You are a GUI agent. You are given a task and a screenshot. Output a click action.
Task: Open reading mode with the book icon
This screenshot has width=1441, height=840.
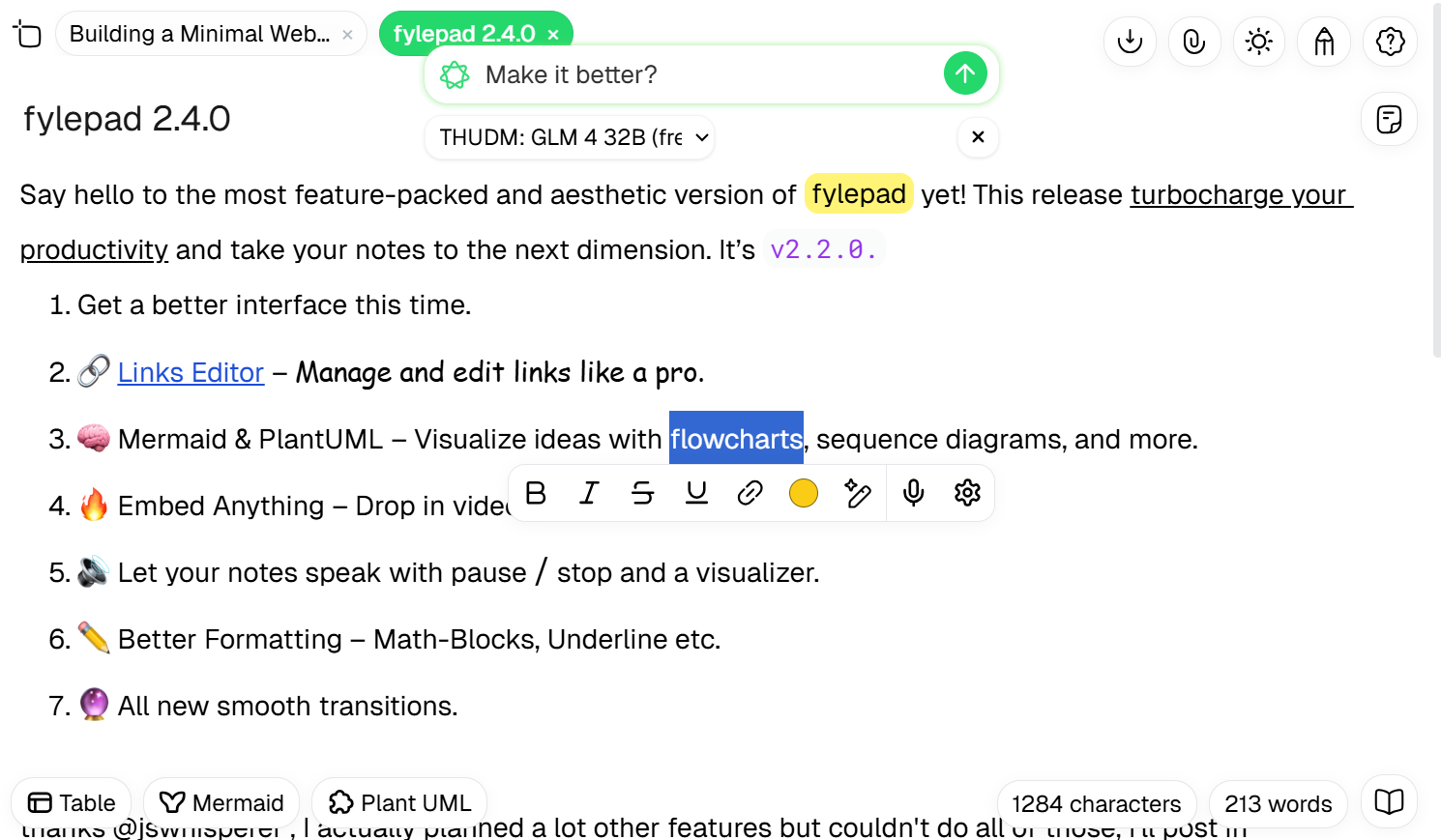point(1389,802)
